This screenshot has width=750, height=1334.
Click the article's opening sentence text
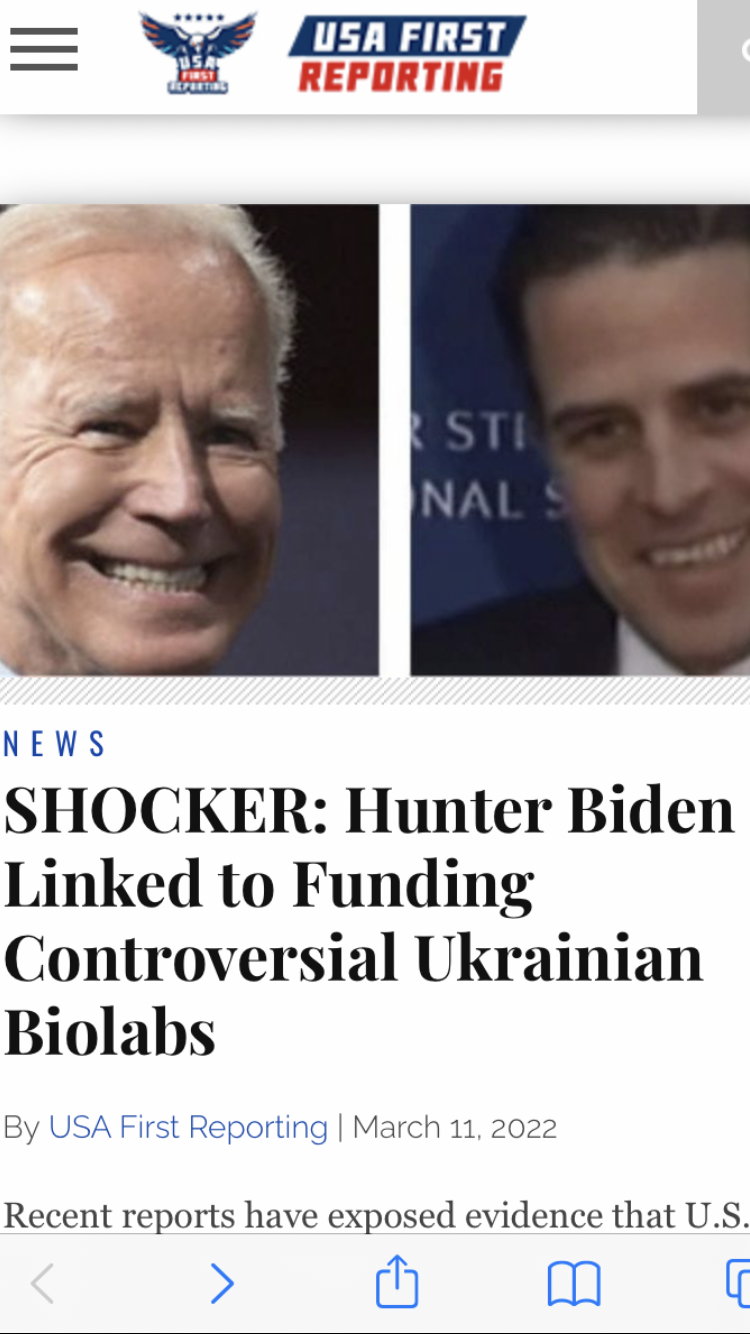click(x=376, y=1214)
